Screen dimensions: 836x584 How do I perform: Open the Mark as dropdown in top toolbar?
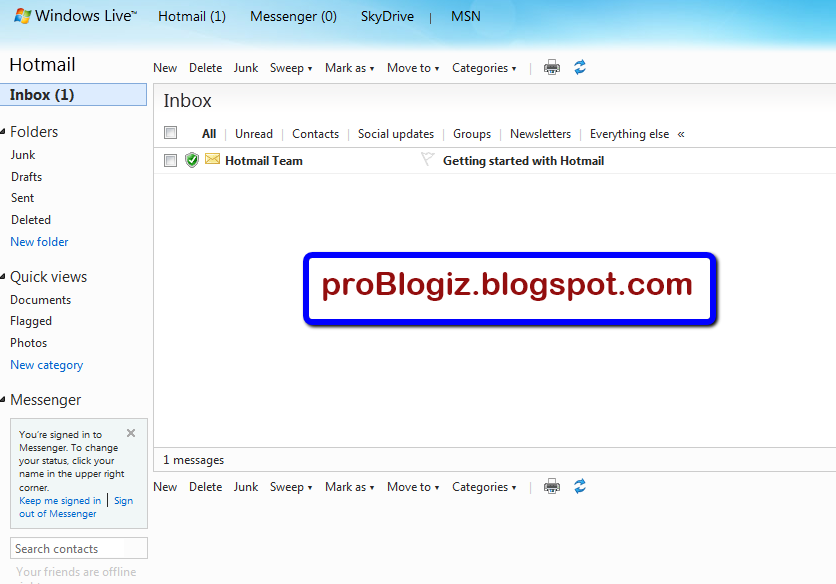click(350, 68)
